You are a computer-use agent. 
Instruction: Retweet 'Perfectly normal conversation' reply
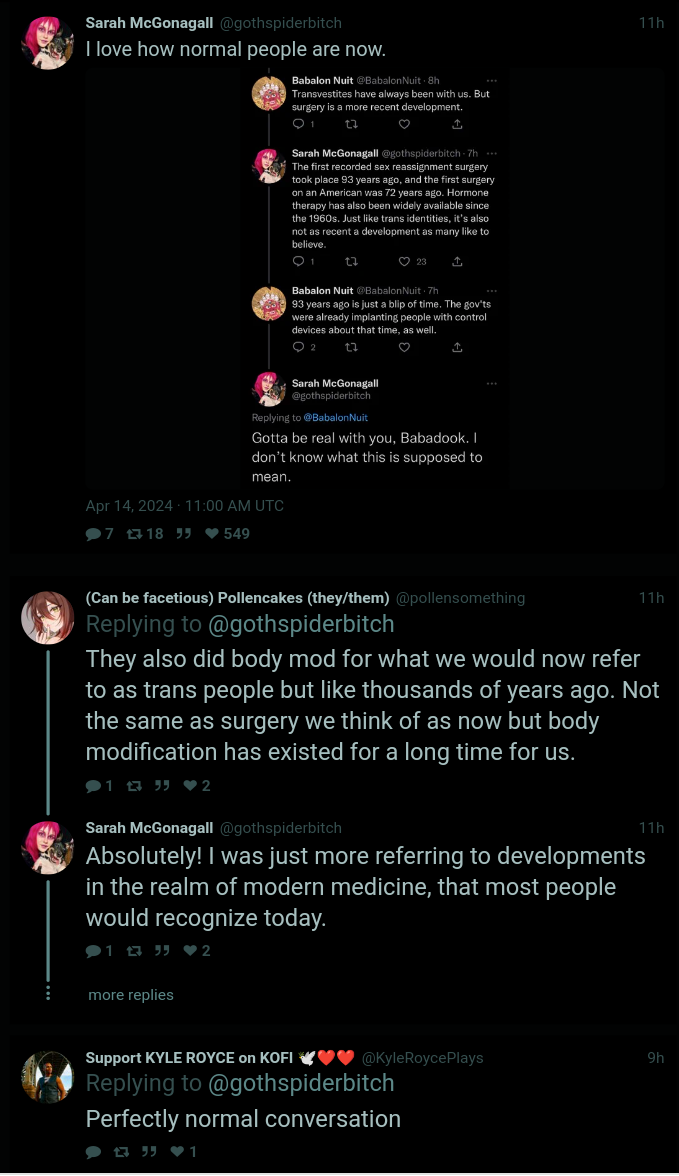click(x=122, y=1152)
